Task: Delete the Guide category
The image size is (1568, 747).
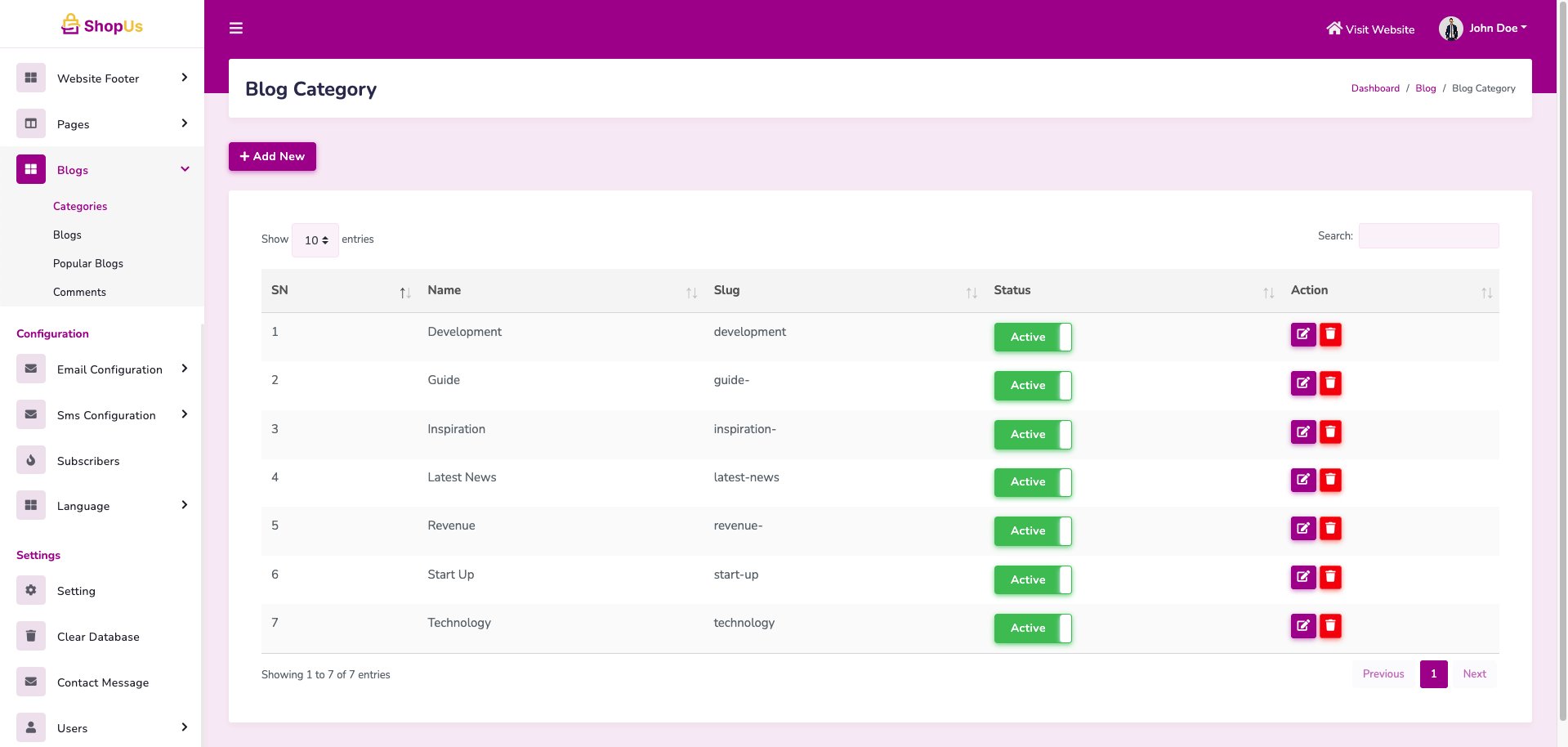Action: pyautogui.click(x=1330, y=382)
